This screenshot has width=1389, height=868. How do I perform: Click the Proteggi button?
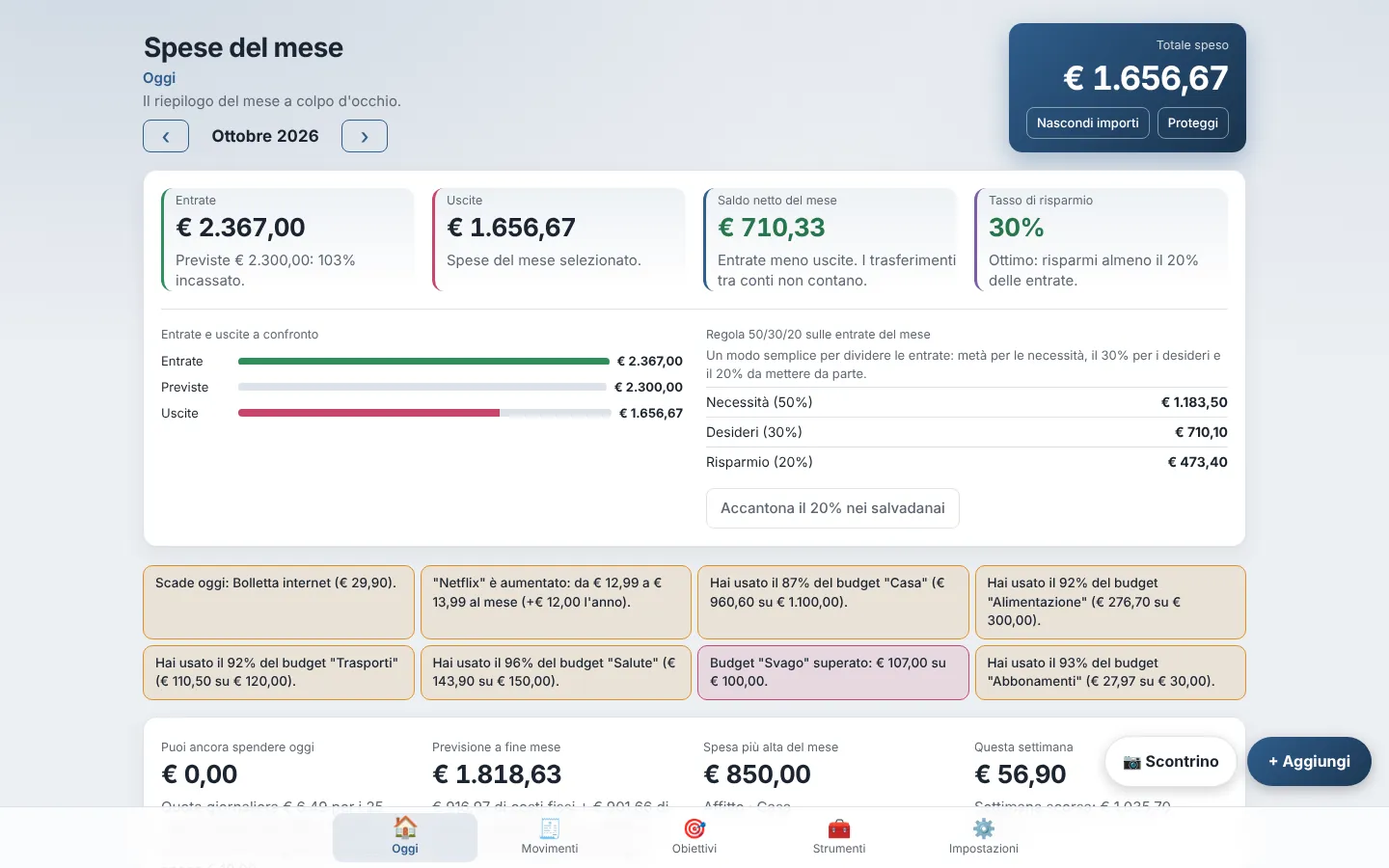(x=1193, y=122)
